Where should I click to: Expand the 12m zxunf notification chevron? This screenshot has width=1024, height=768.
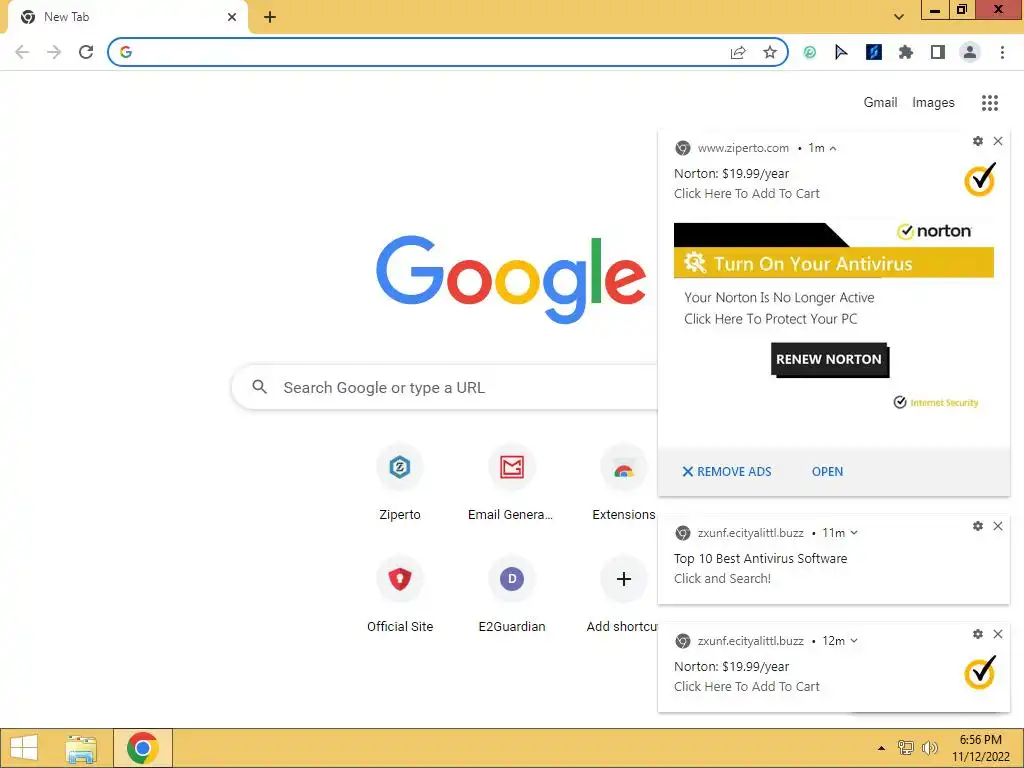point(854,641)
